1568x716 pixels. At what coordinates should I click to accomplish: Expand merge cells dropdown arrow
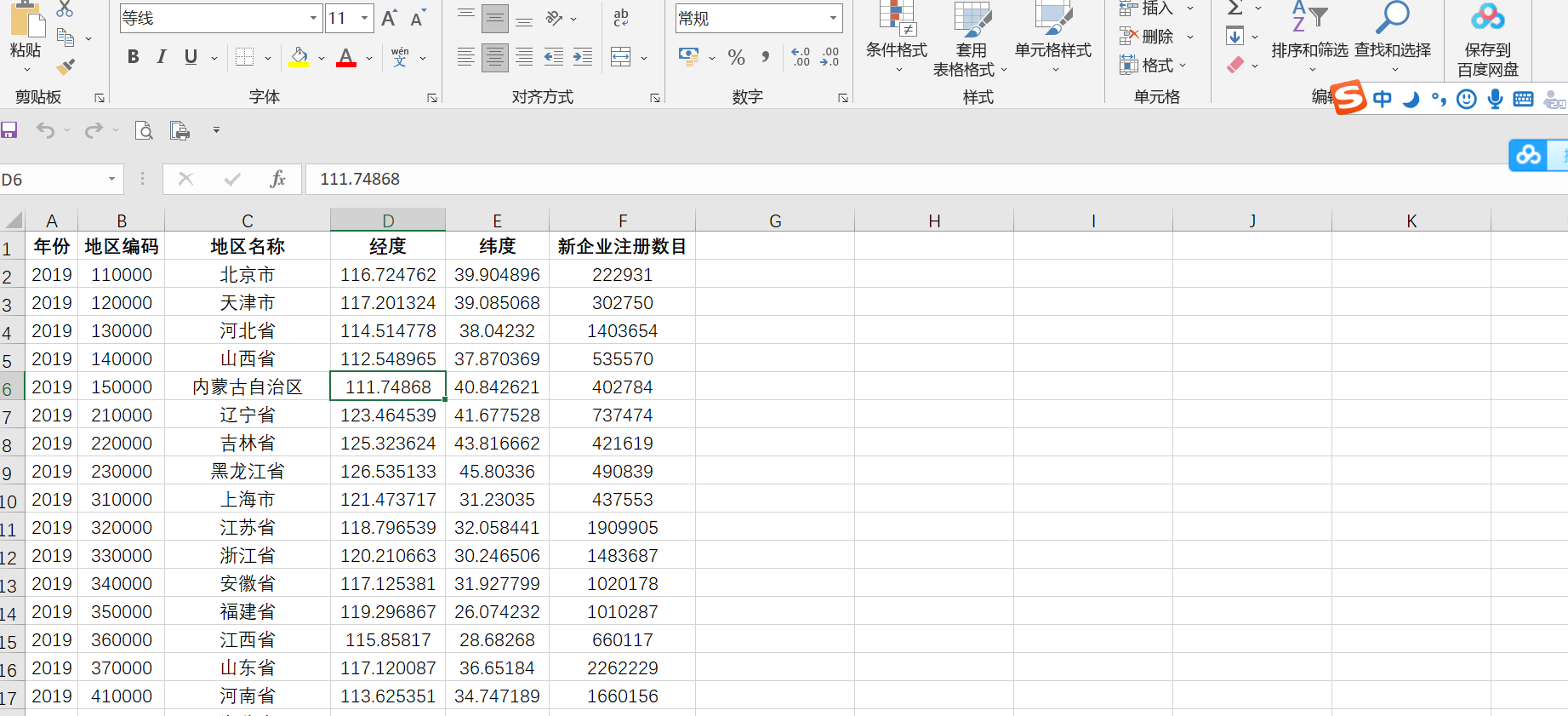click(644, 58)
